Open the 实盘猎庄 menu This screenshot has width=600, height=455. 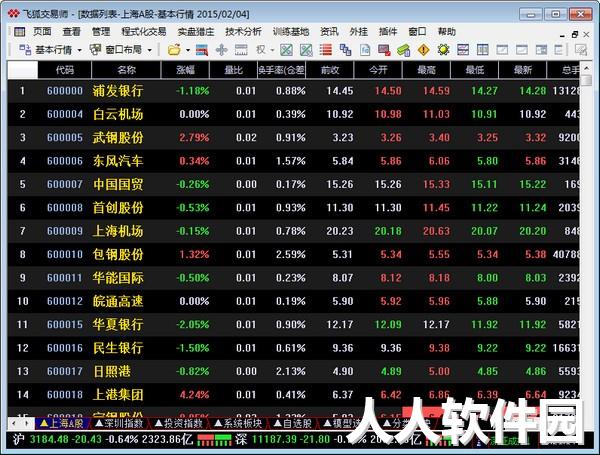point(196,32)
